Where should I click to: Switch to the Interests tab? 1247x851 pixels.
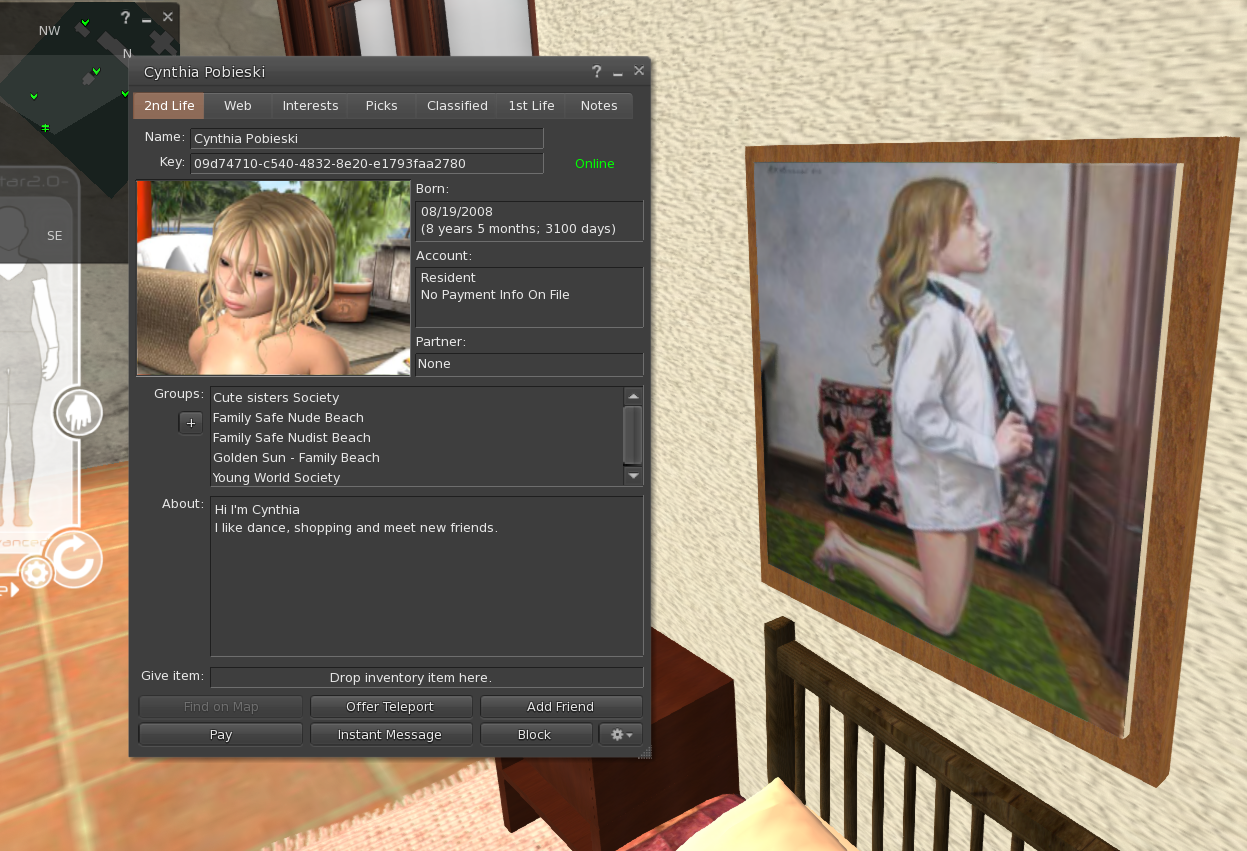[x=310, y=106]
